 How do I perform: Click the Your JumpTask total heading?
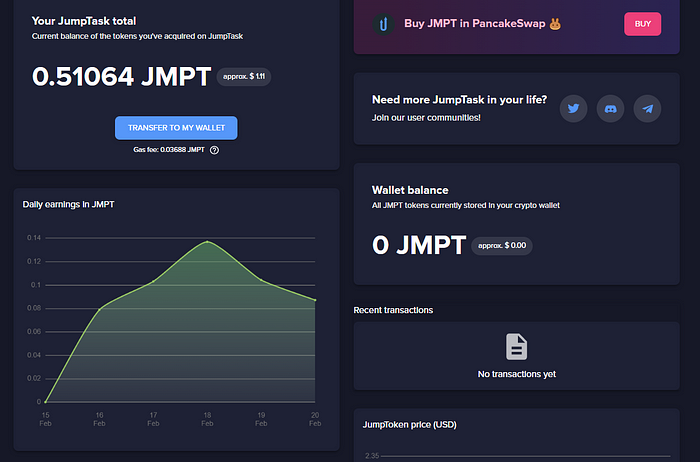point(84,21)
